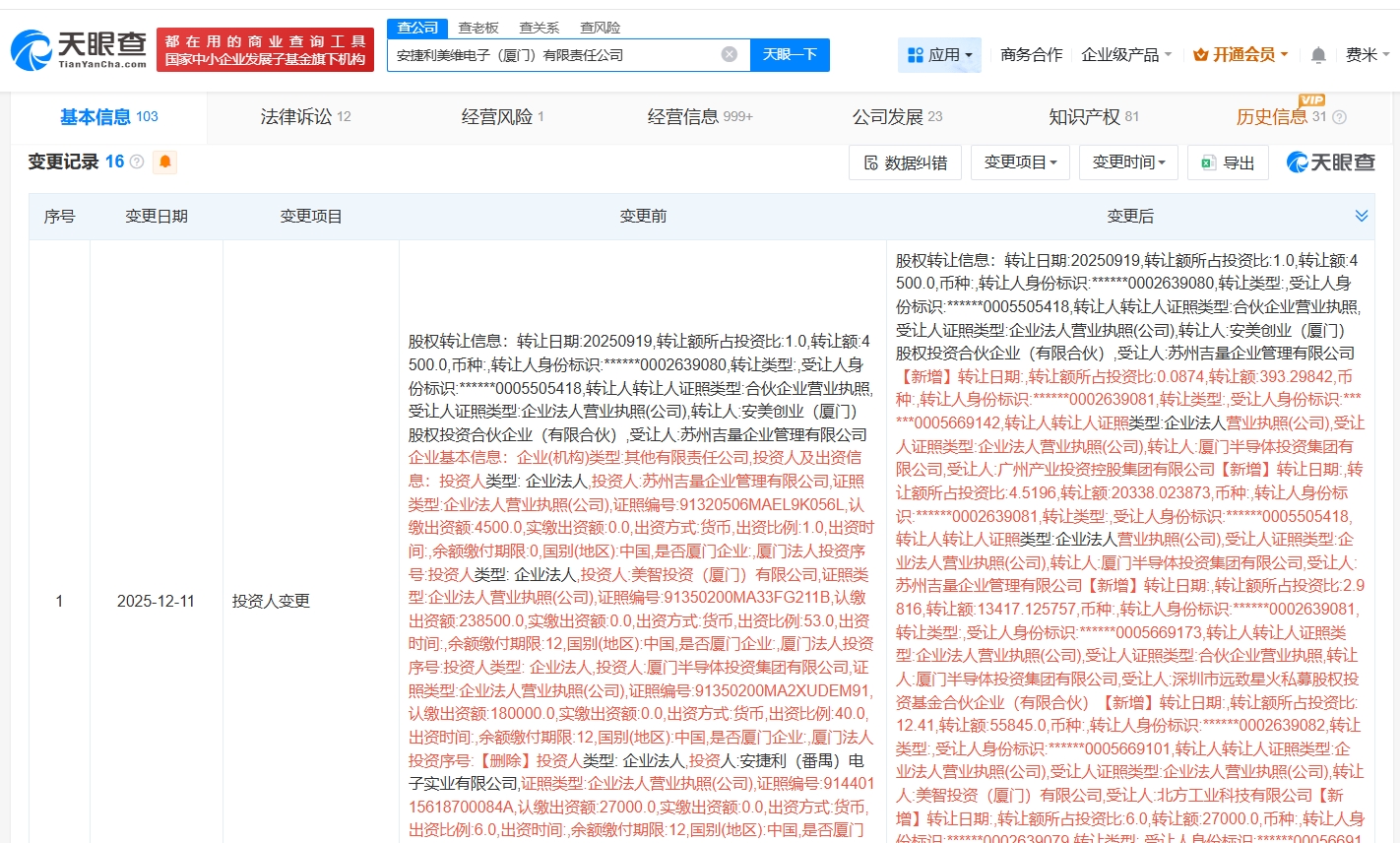Click the help question mark next to 变更记录 16
Image resolution: width=1400 pixels, height=843 pixels.
[137, 162]
